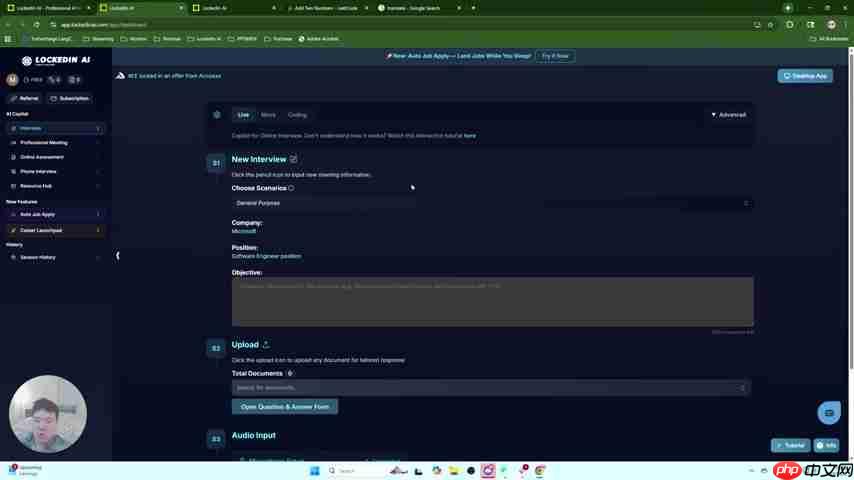Screen dimensions: 854x480
Task: Open the Adobe Acrobat bookmark
Action: tap(319, 39)
